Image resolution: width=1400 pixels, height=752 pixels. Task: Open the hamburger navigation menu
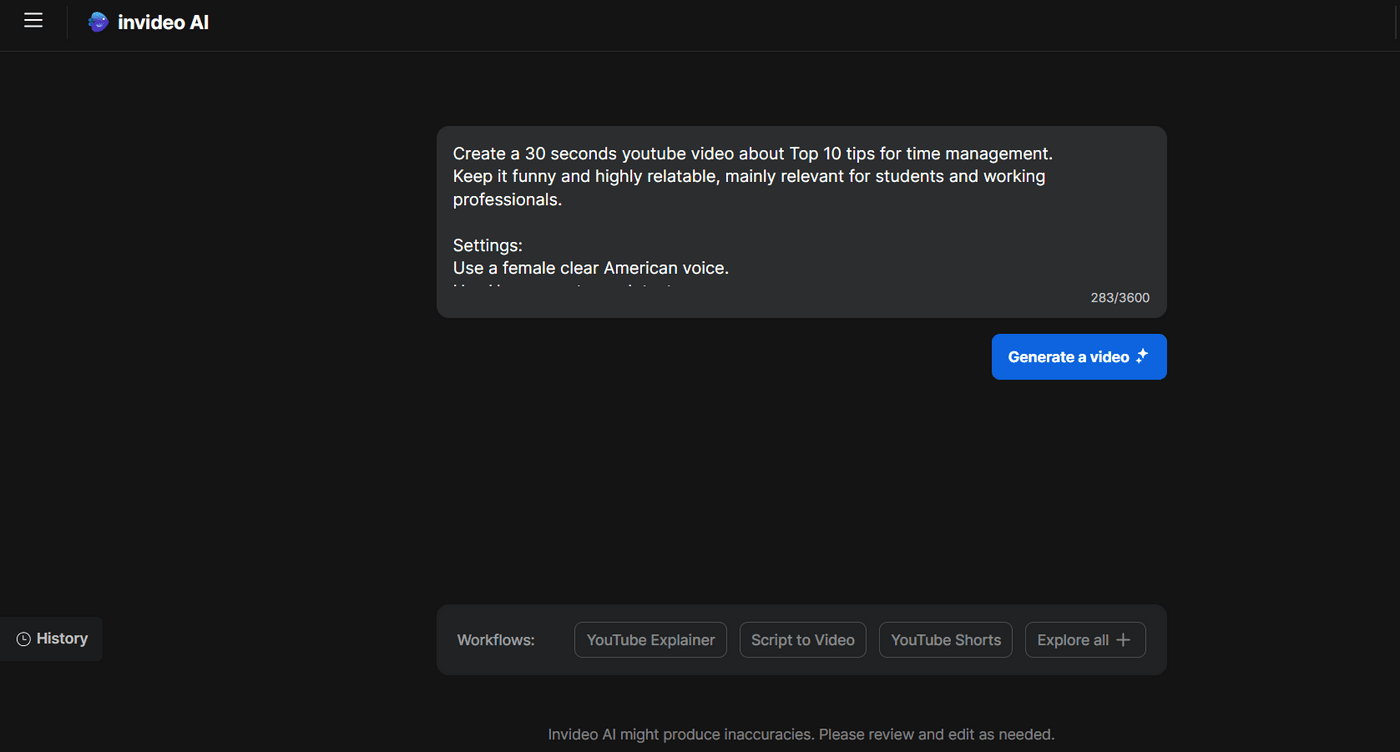(x=33, y=20)
